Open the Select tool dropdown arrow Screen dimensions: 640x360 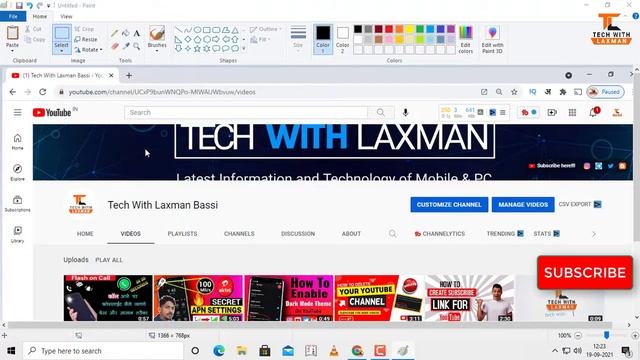tap(62, 51)
